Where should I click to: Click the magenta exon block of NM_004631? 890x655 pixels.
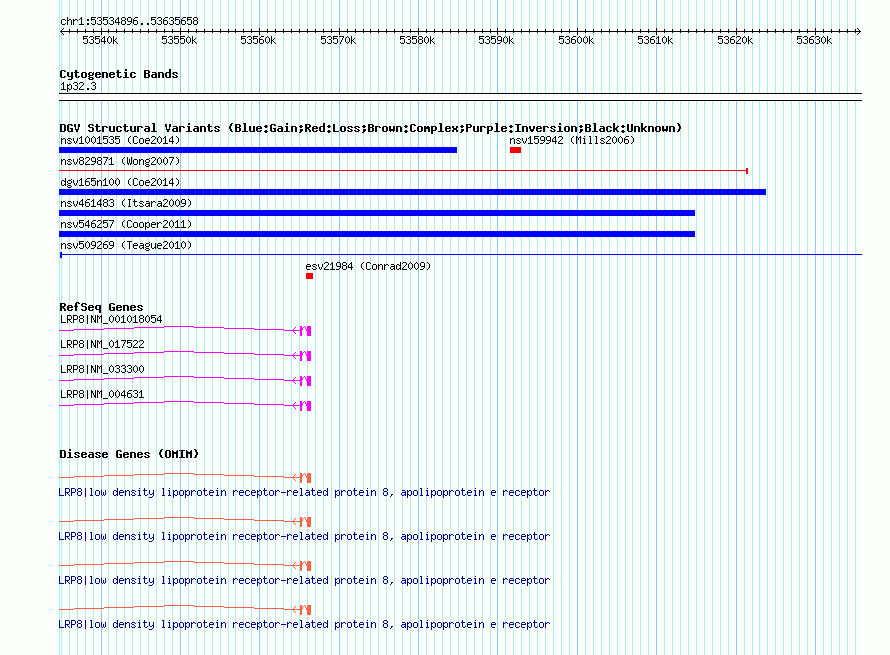point(305,406)
